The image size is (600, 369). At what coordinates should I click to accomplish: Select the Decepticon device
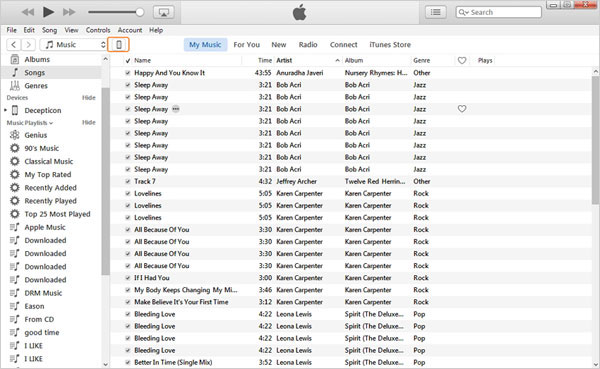(x=43, y=111)
